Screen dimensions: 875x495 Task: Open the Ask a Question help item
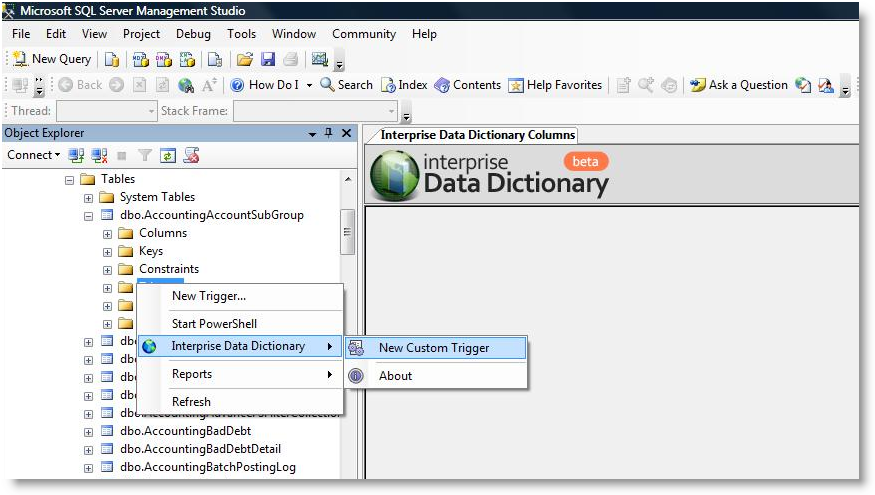pyautogui.click(x=739, y=85)
